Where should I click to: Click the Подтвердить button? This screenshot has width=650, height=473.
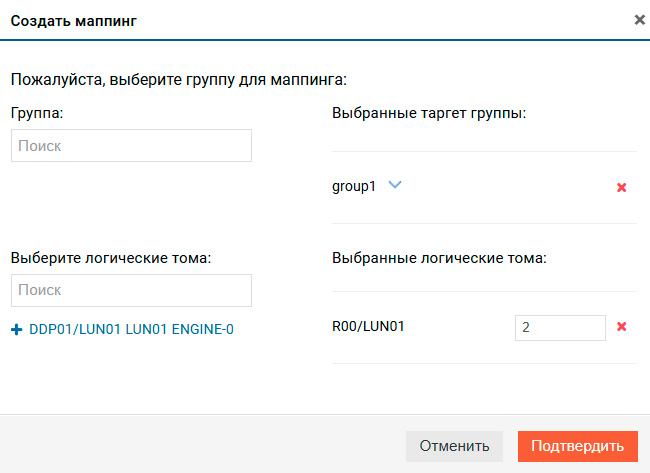[x=577, y=446]
